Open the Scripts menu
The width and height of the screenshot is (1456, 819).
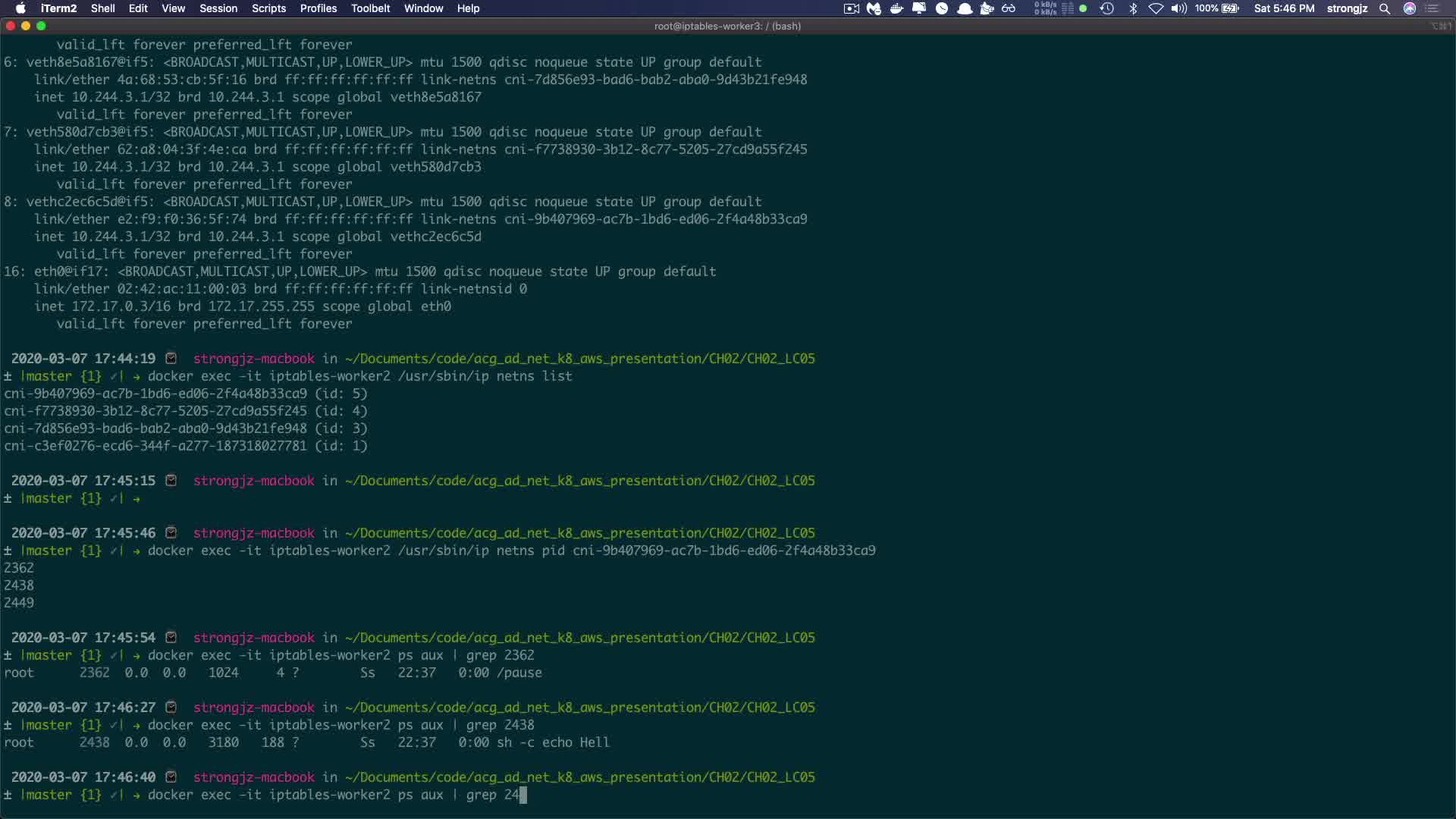pyautogui.click(x=268, y=8)
